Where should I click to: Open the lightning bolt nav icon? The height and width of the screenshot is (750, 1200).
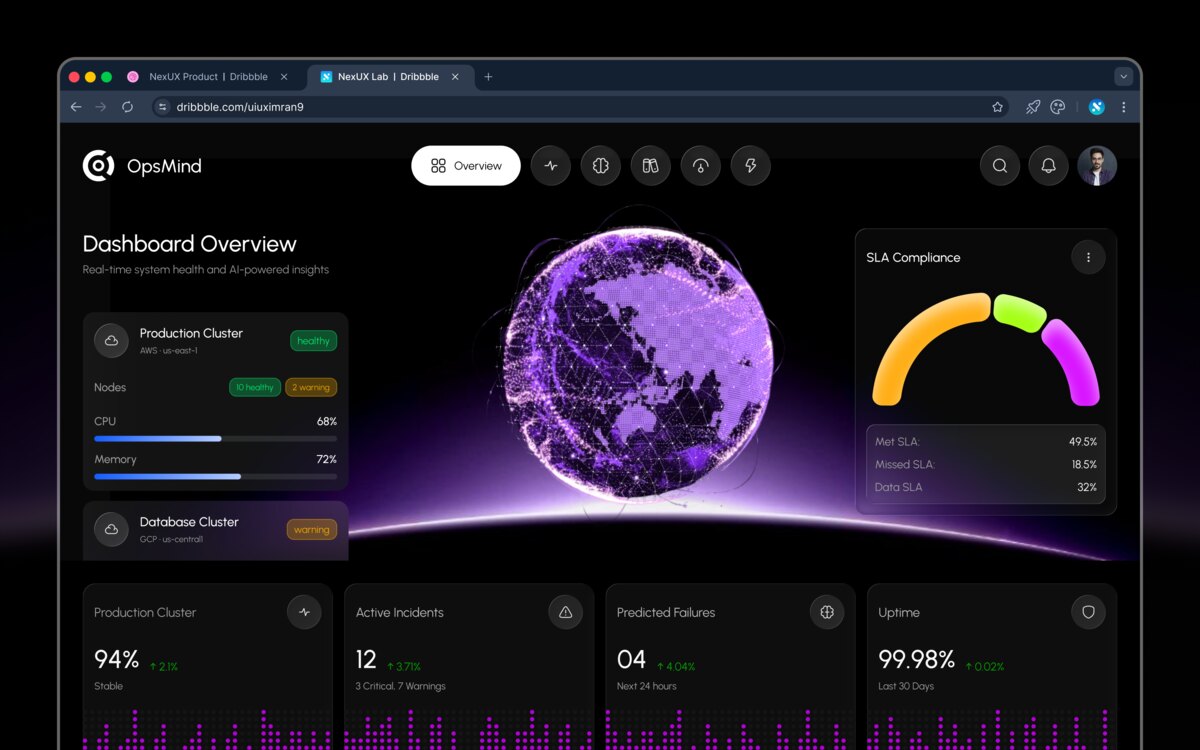[751, 166]
